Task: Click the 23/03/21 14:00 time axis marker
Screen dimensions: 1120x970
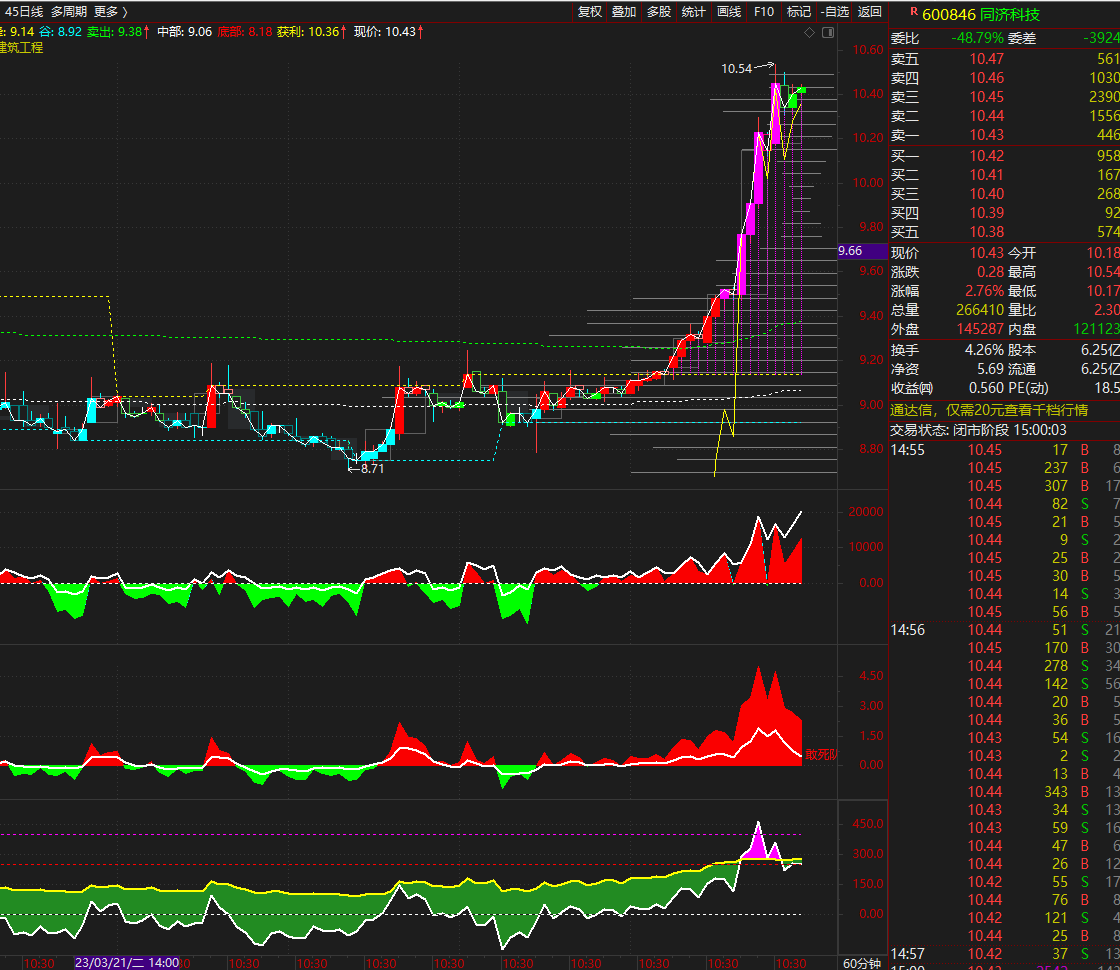Action: pyautogui.click(x=127, y=963)
